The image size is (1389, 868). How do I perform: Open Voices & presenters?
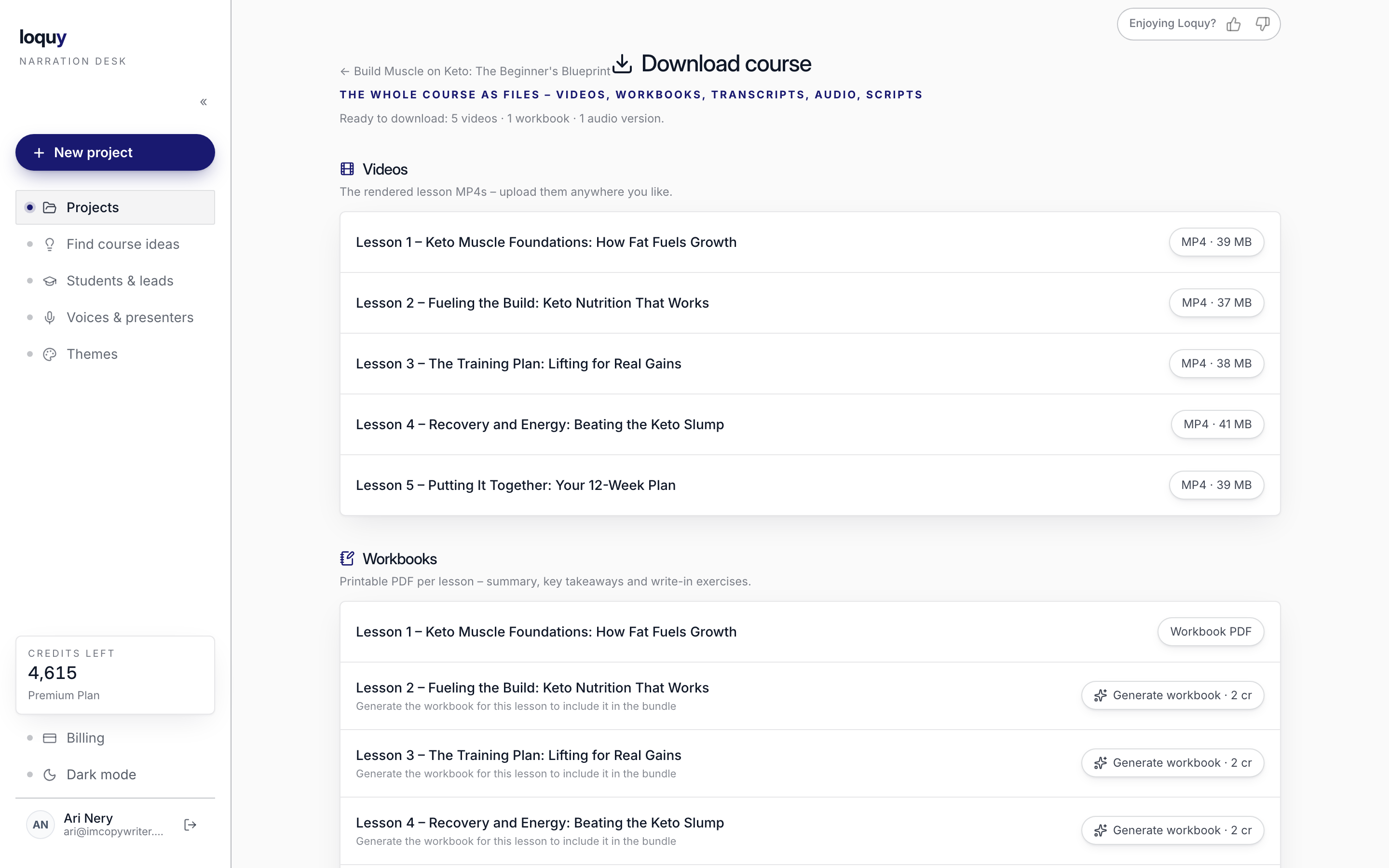coord(115,317)
